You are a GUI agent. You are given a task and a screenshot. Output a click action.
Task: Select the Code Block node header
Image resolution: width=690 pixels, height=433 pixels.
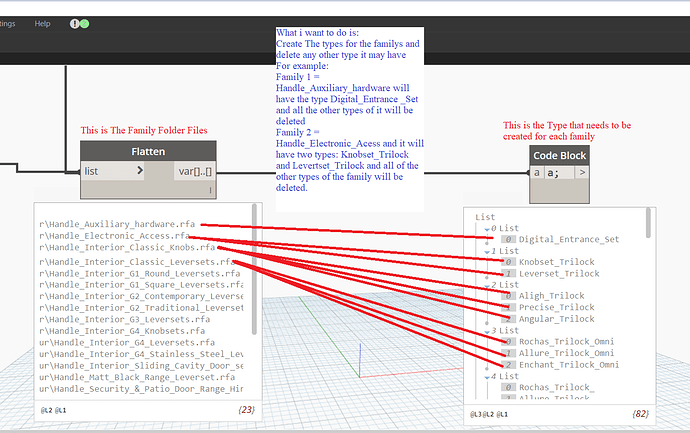(559, 156)
